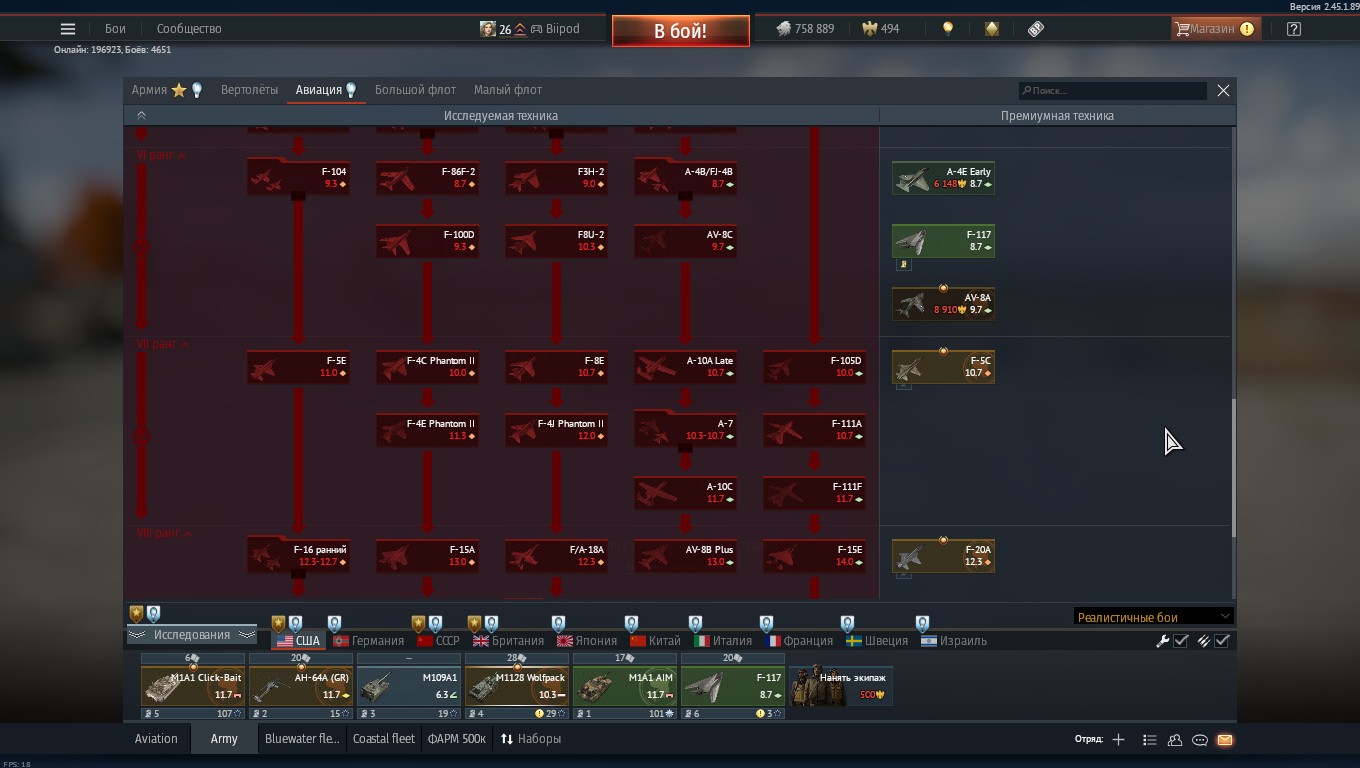
Task: Click the wrench icon near checkboxes
Action: coord(1162,641)
